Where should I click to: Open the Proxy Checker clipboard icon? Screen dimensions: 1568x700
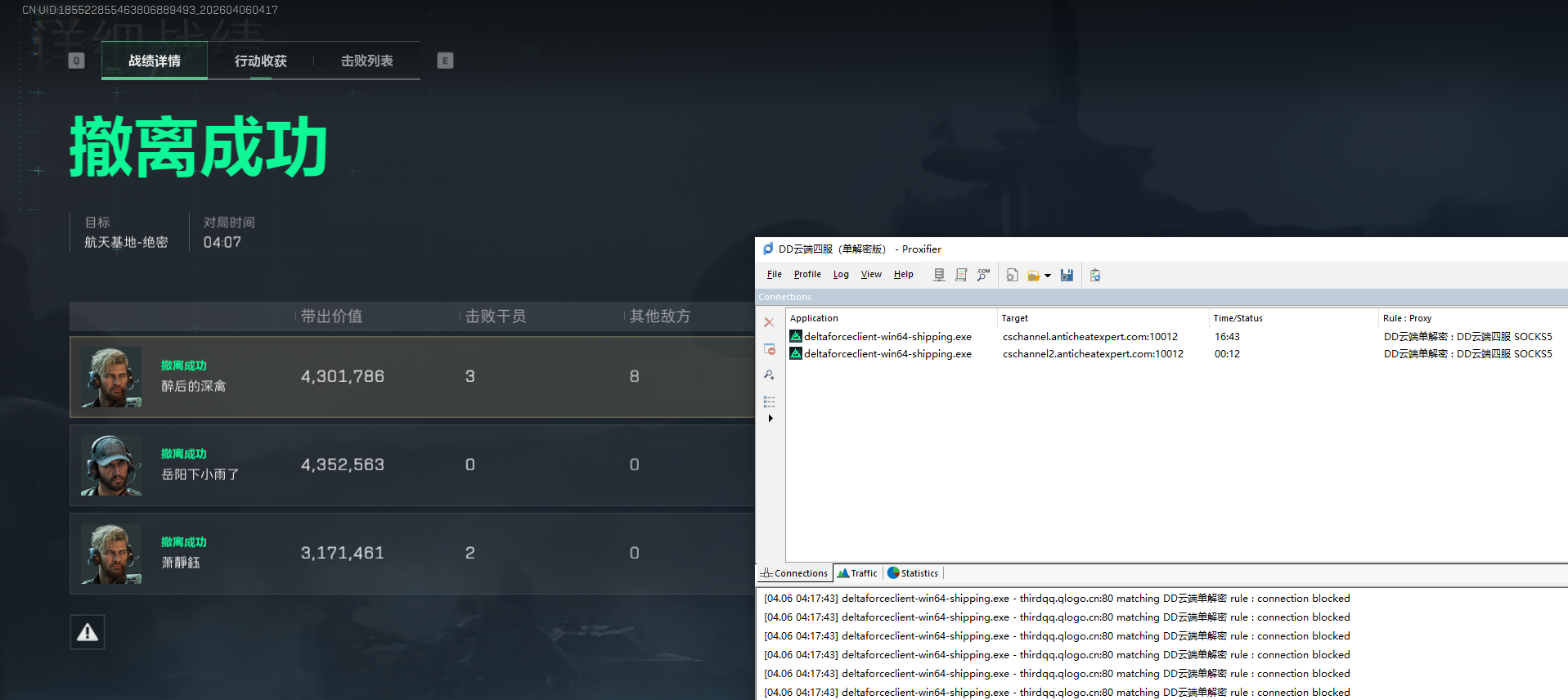point(1095,275)
